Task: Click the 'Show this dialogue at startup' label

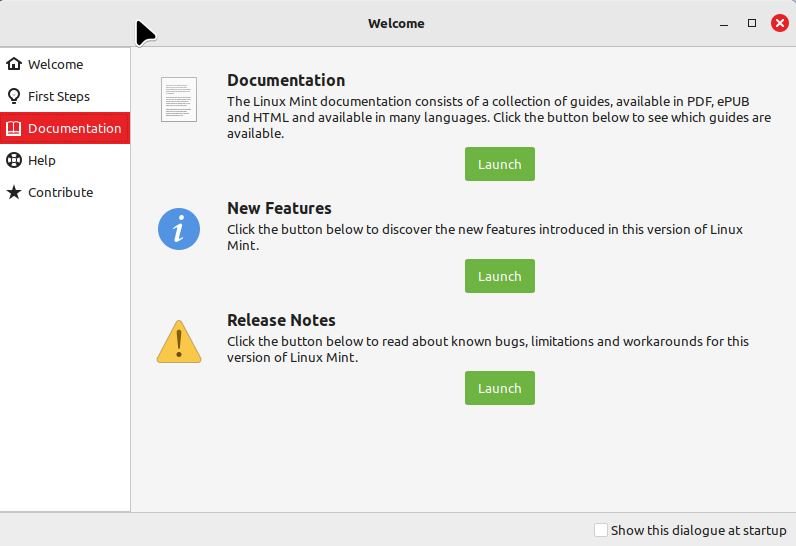Action: point(699,530)
